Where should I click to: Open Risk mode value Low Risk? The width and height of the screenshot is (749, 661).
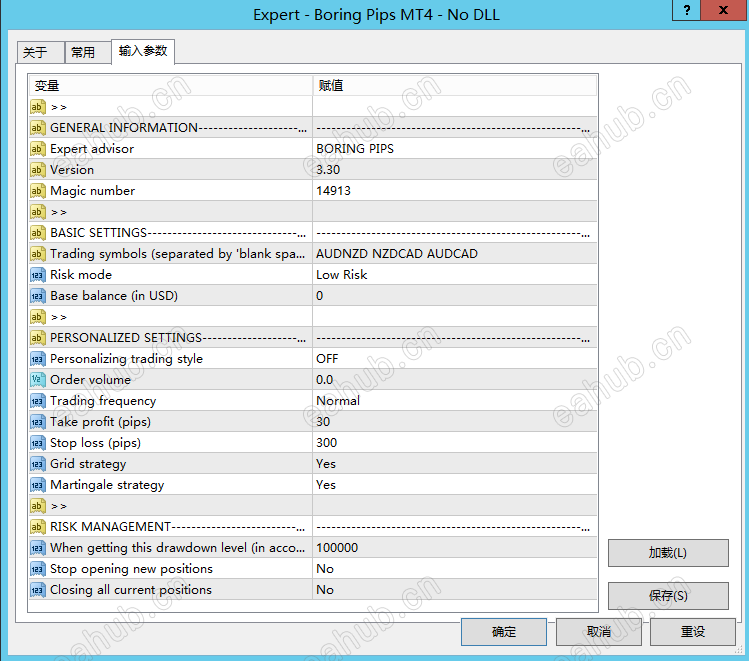(x=455, y=275)
